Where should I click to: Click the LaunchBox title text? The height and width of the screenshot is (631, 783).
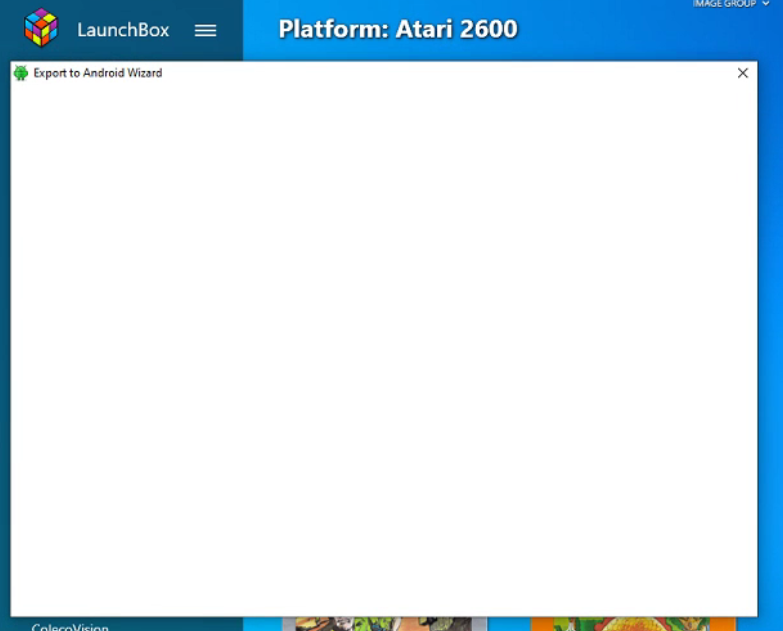(123, 30)
